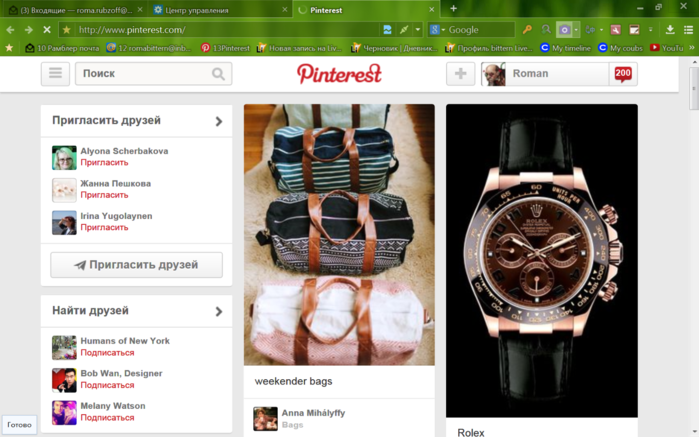This screenshot has height=437, width=699.
Task: Open Anna Mihályffy's profile name
Action: [313, 413]
